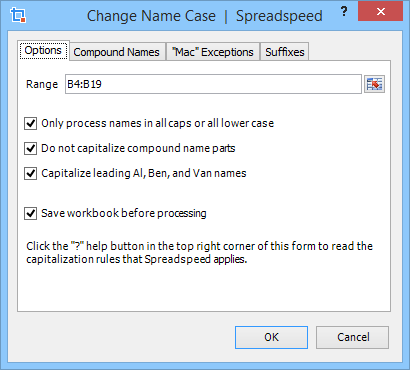Click inside the Range field showing B4:B19
Screen dimensions: 410x370
tap(213, 84)
